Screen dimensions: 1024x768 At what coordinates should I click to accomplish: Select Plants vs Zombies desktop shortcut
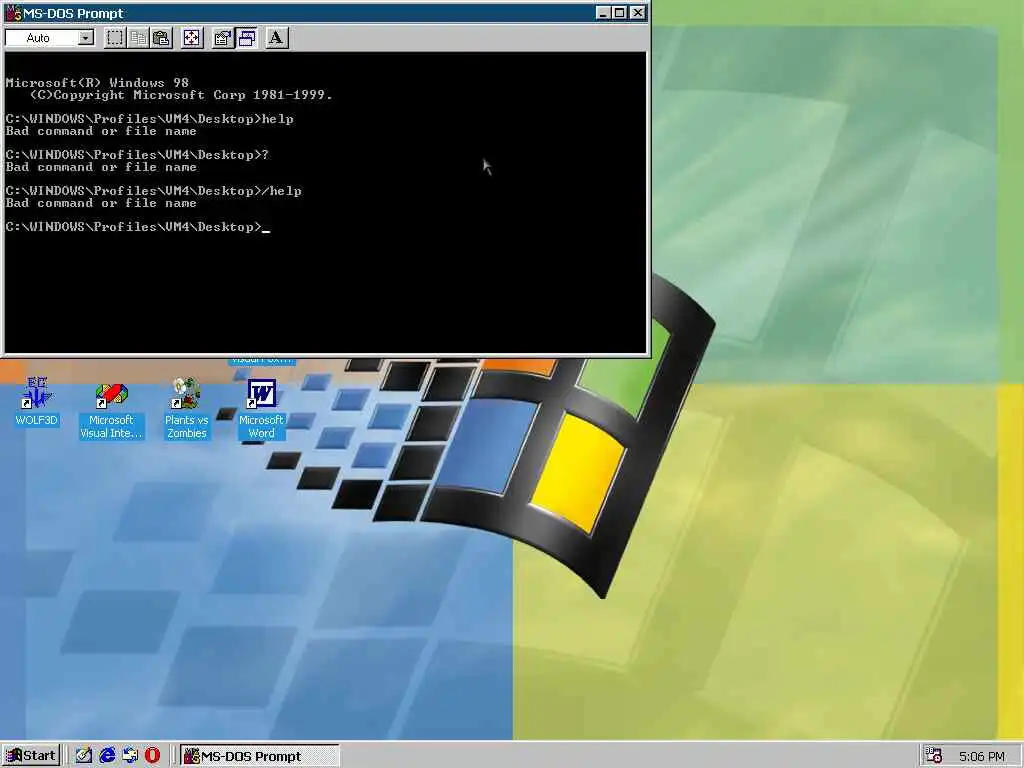(x=186, y=409)
